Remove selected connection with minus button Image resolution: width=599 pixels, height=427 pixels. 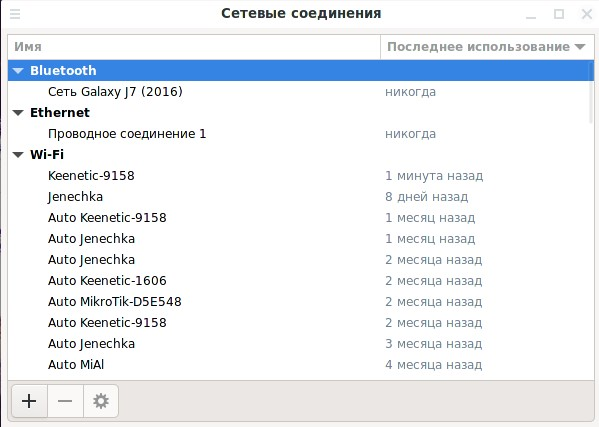tap(65, 401)
